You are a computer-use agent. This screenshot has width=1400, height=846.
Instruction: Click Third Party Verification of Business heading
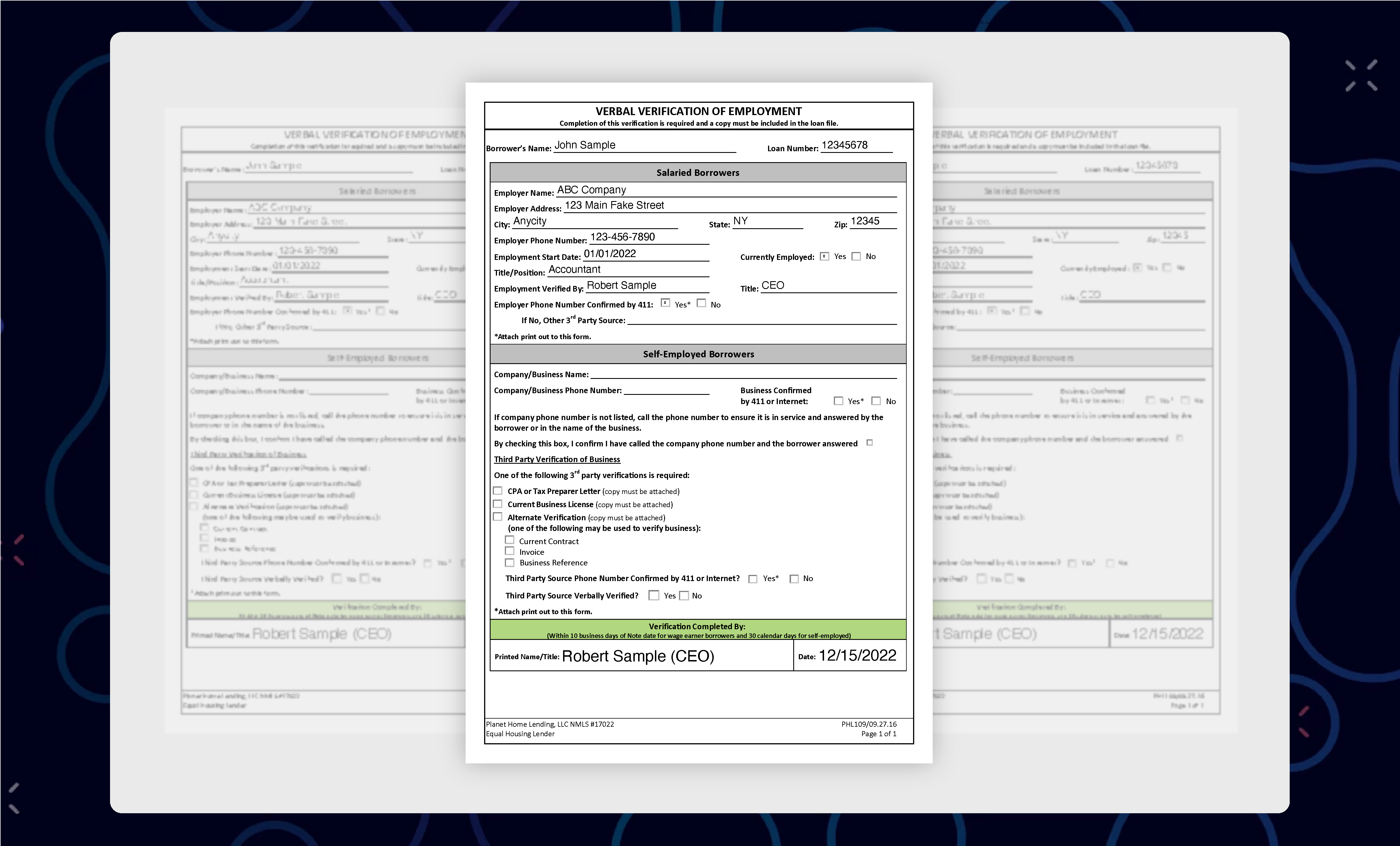(557, 460)
